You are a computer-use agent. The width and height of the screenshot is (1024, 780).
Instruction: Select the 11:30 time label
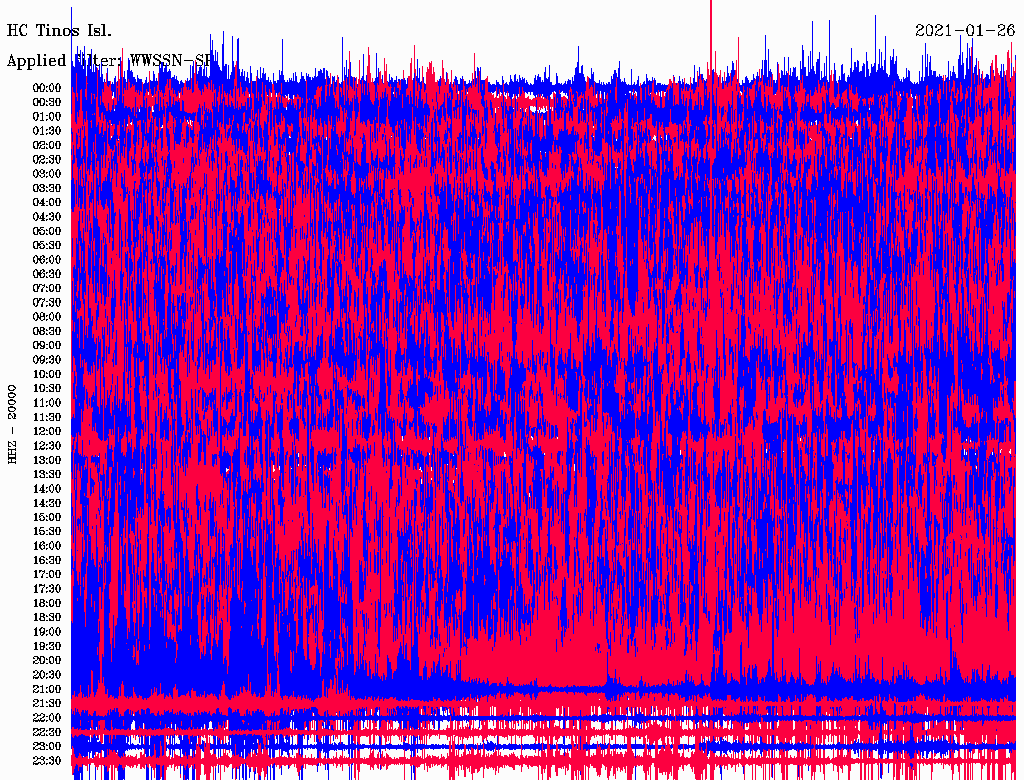point(46,417)
